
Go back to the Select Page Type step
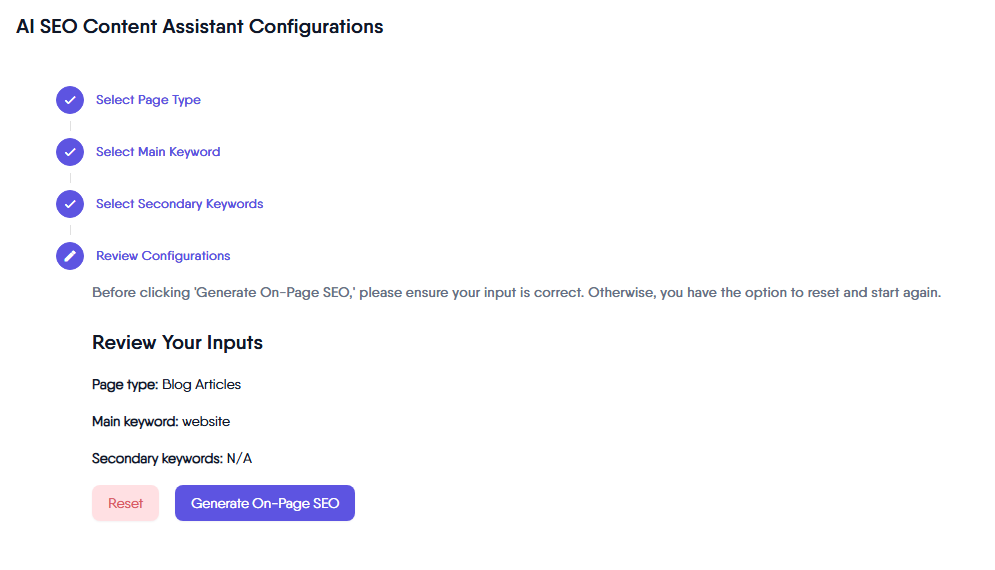[x=148, y=100]
